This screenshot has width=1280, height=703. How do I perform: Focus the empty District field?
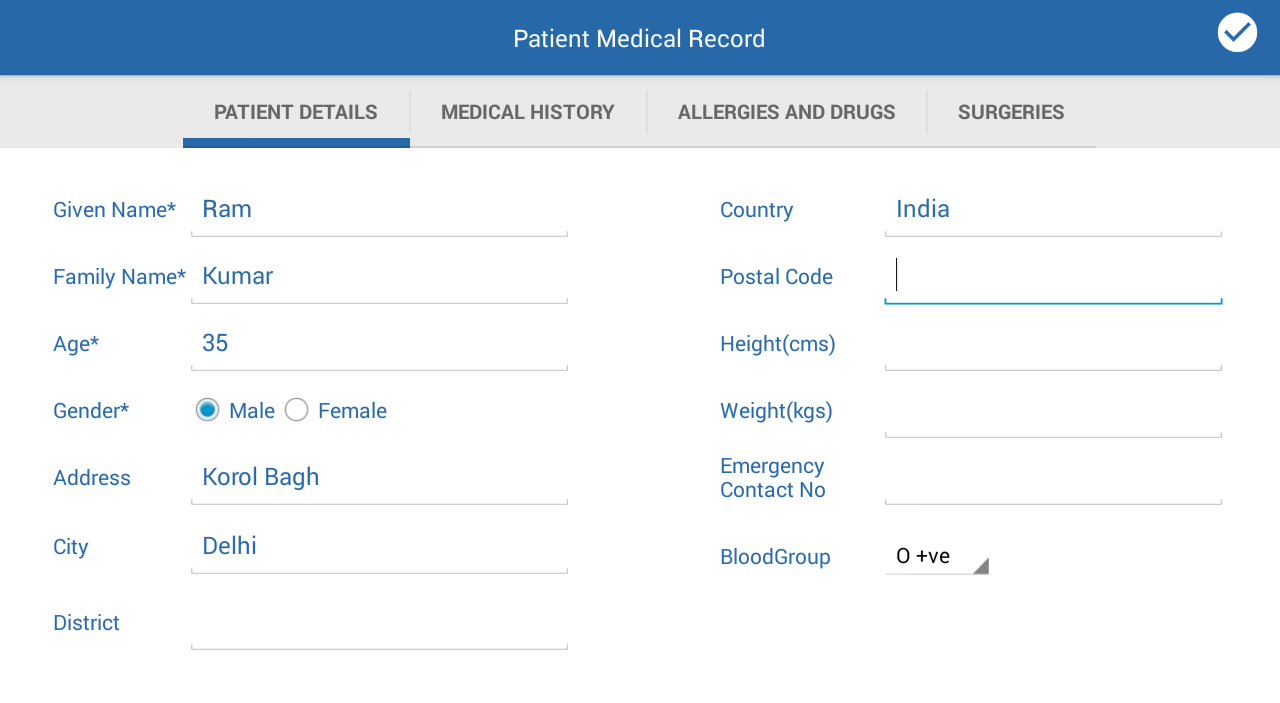pyautogui.click(x=379, y=624)
